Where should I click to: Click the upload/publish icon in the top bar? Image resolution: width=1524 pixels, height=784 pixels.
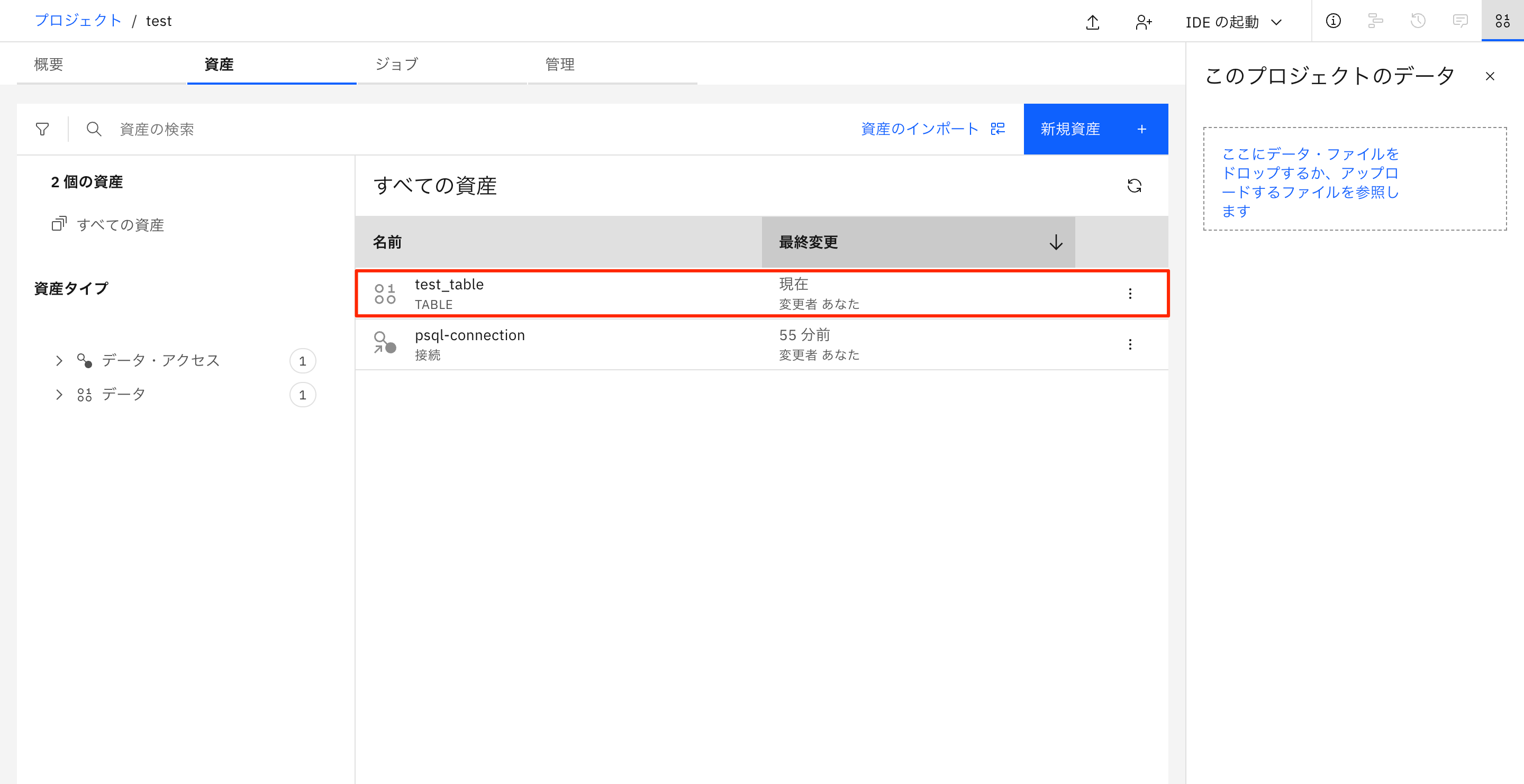[x=1093, y=21]
